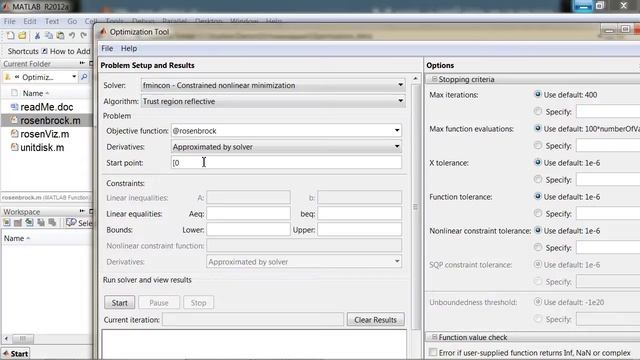Open the File menu in MATLAB window
The height and width of the screenshot is (360, 640).
click(x=9, y=21)
